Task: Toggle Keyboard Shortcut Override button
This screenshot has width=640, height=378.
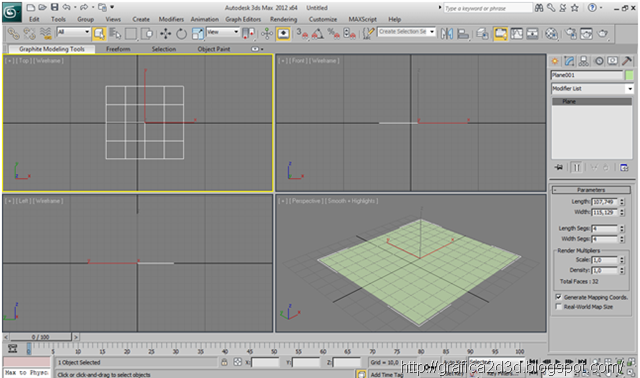Action: point(283,33)
